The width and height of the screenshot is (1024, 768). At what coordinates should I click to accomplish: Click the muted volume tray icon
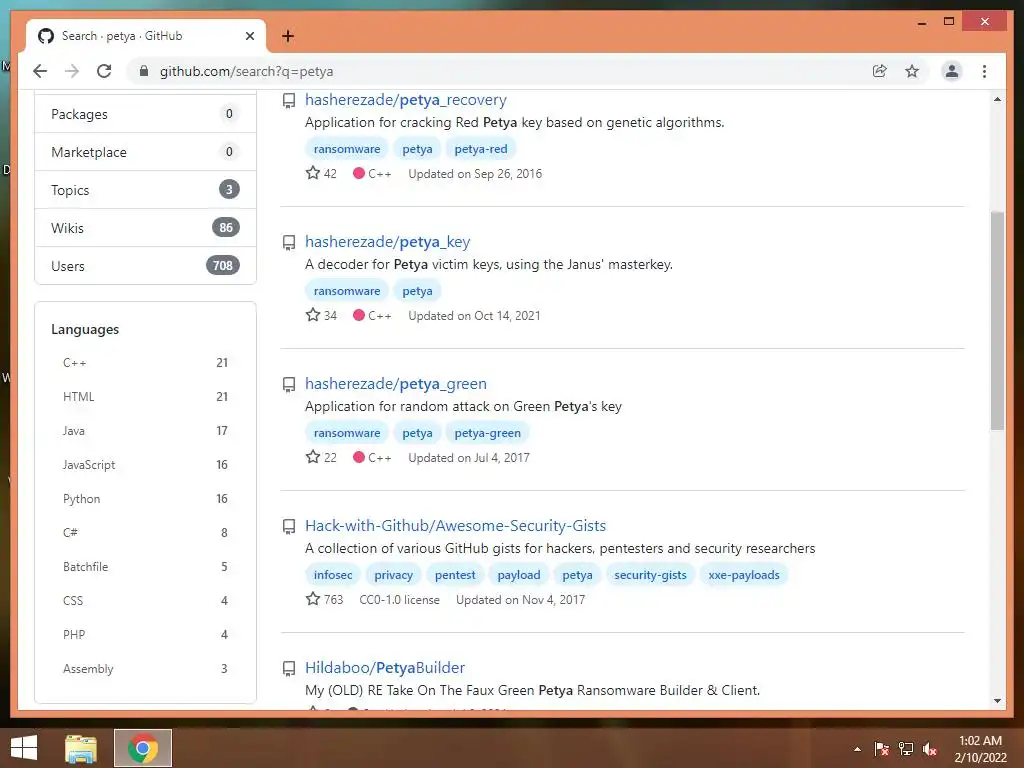pyautogui.click(x=930, y=749)
